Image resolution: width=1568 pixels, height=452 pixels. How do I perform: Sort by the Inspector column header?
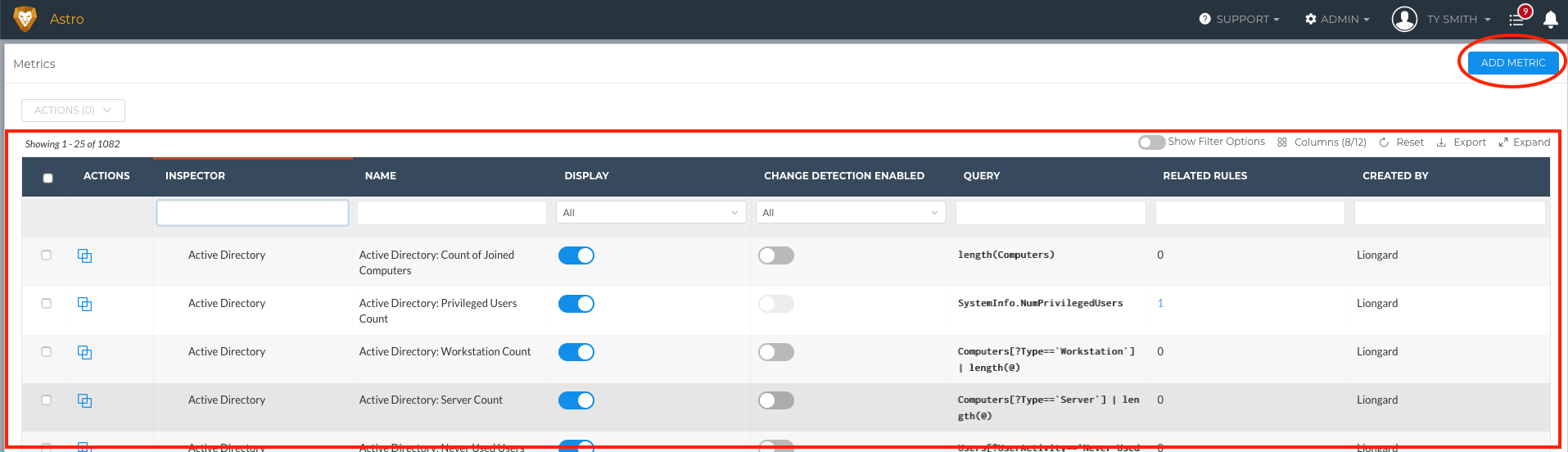click(195, 176)
